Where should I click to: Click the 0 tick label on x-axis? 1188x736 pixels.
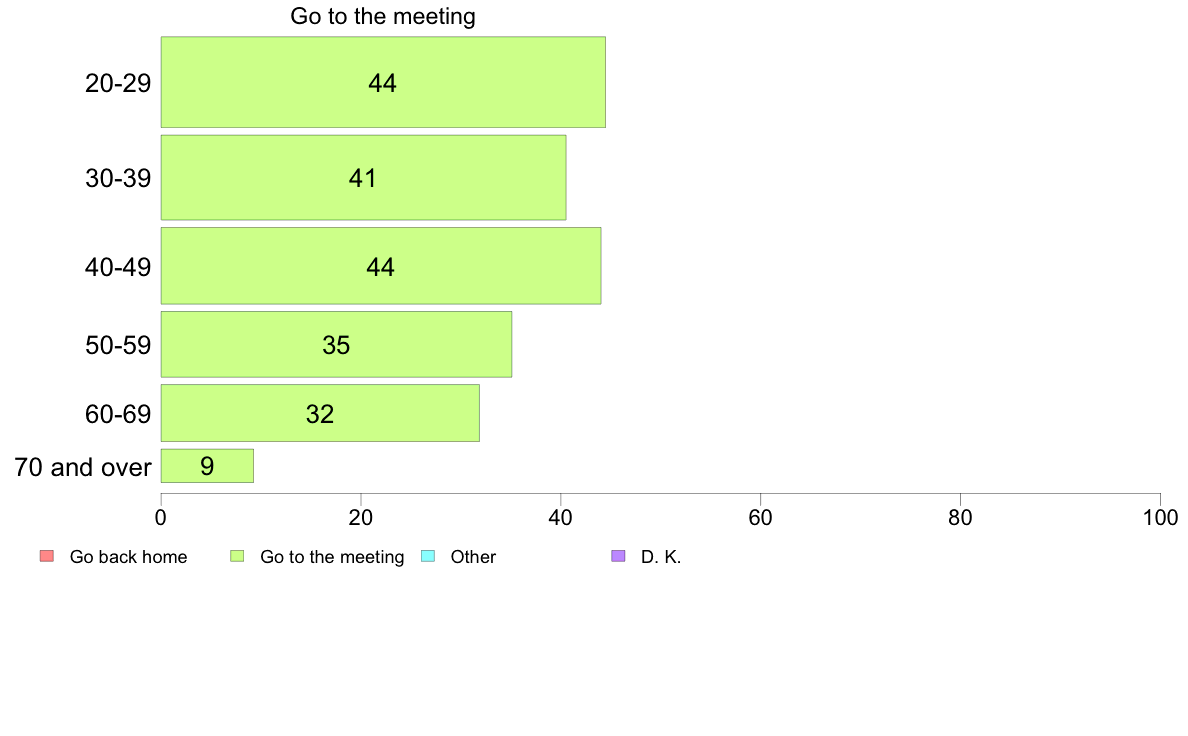[x=161, y=518]
